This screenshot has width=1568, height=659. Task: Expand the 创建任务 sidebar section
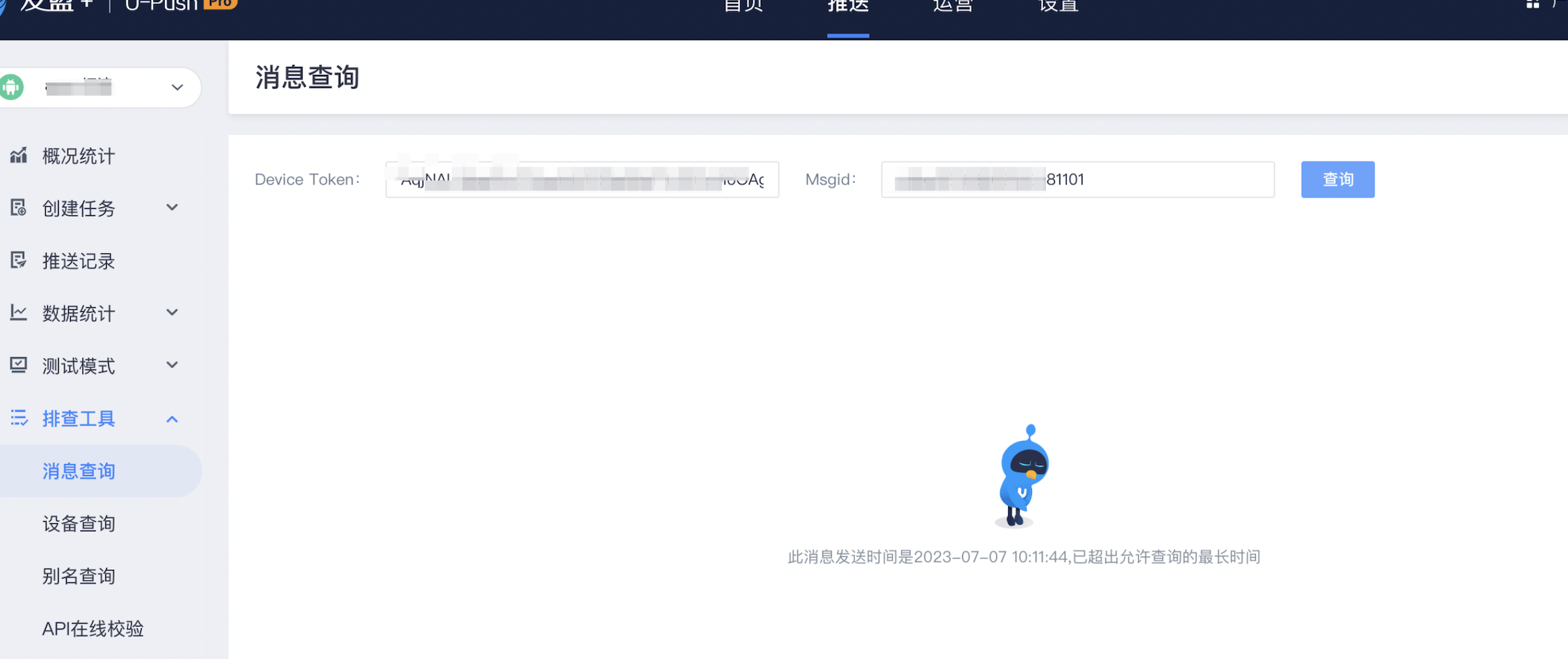[172, 207]
